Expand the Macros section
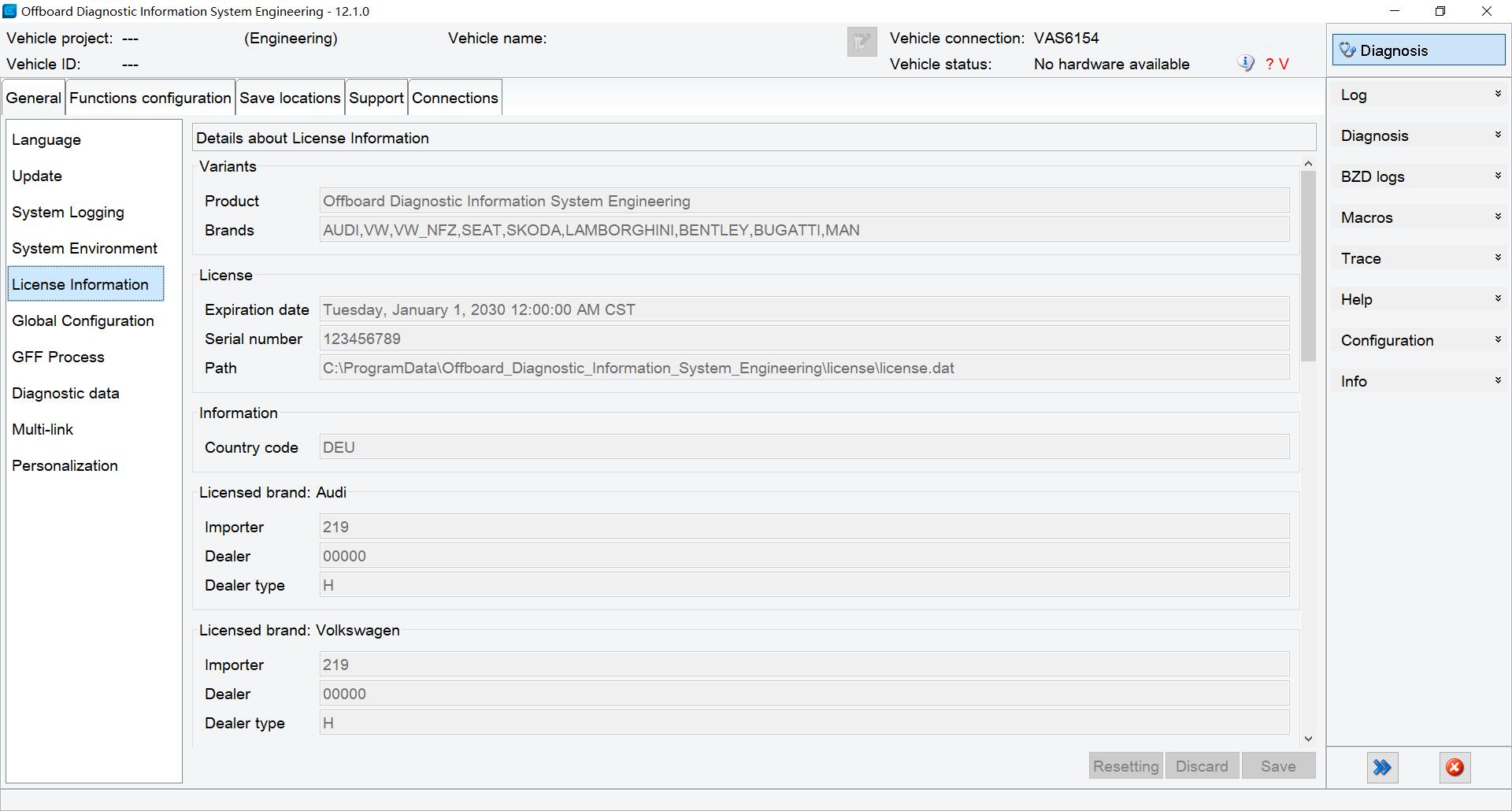The height and width of the screenshot is (811, 1512). pos(1418,217)
